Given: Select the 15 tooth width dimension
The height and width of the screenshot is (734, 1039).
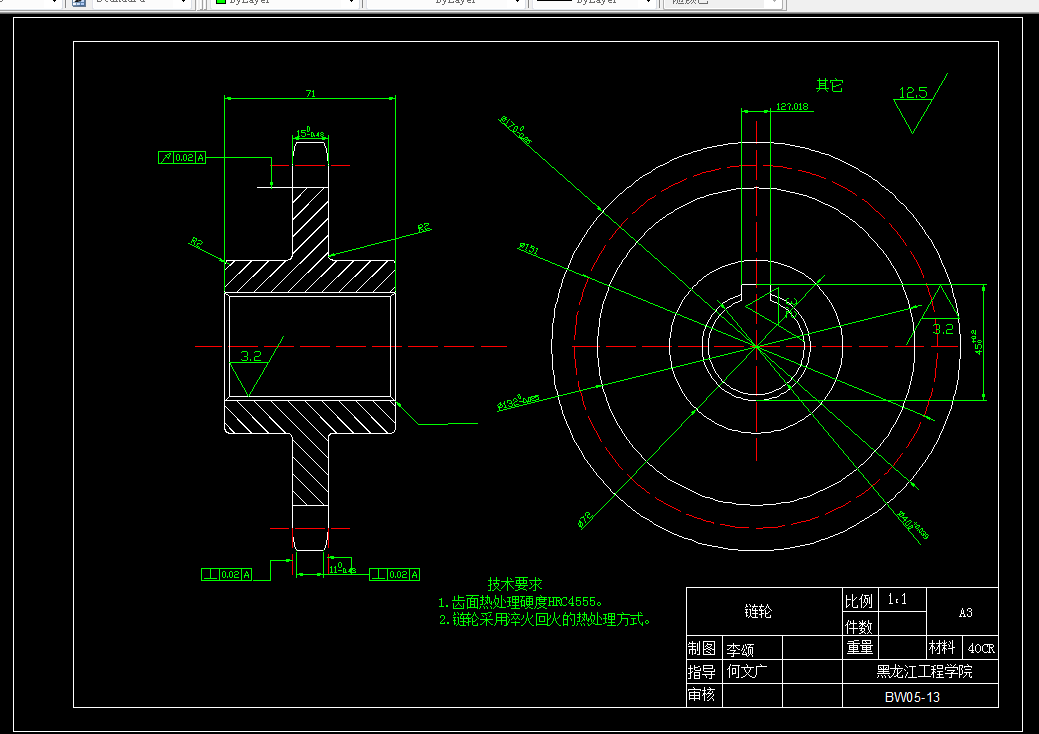Looking at the screenshot, I should [x=310, y=134].
